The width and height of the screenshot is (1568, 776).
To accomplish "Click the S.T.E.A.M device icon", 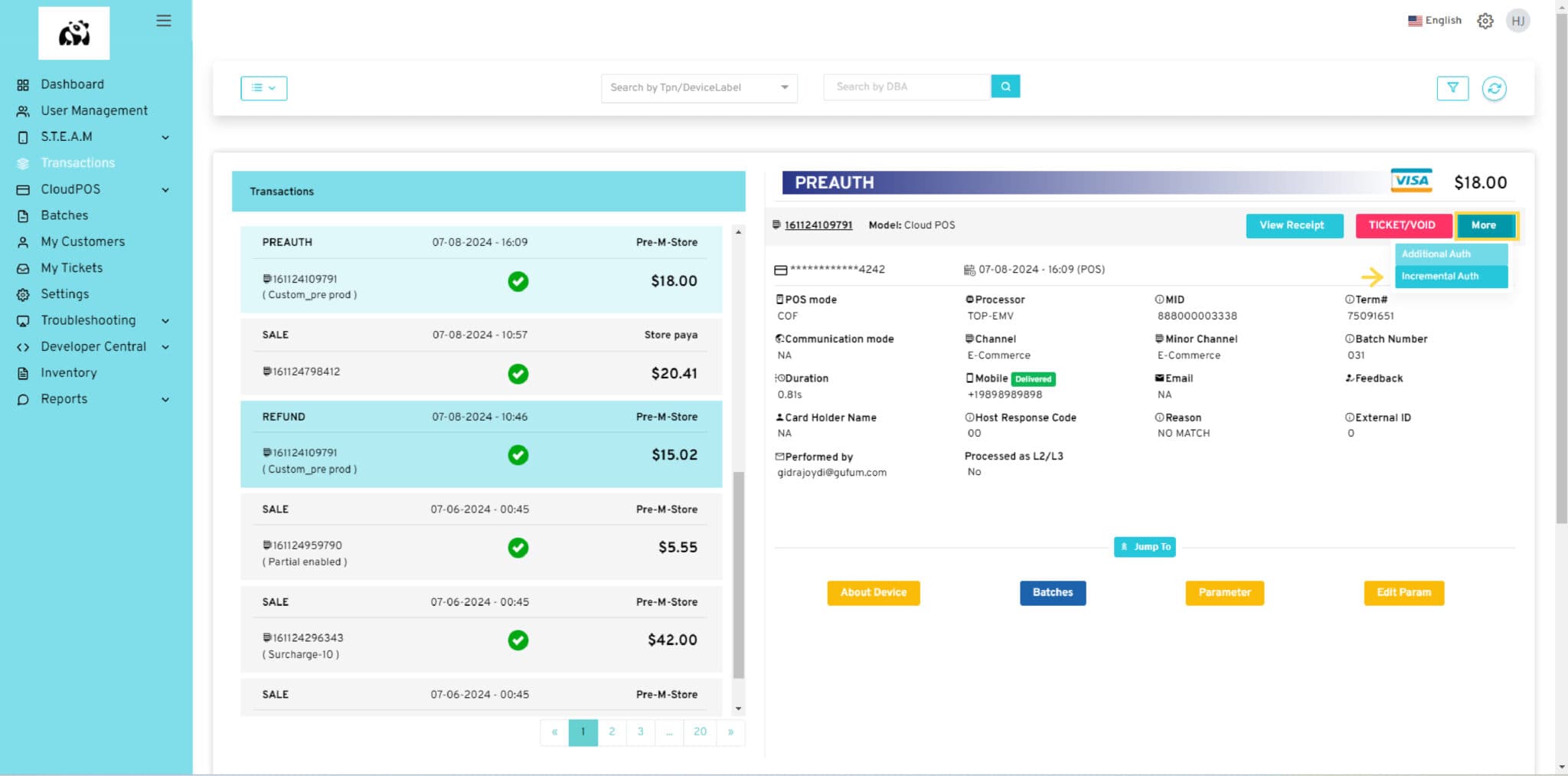I will click(x=23, y=137).
